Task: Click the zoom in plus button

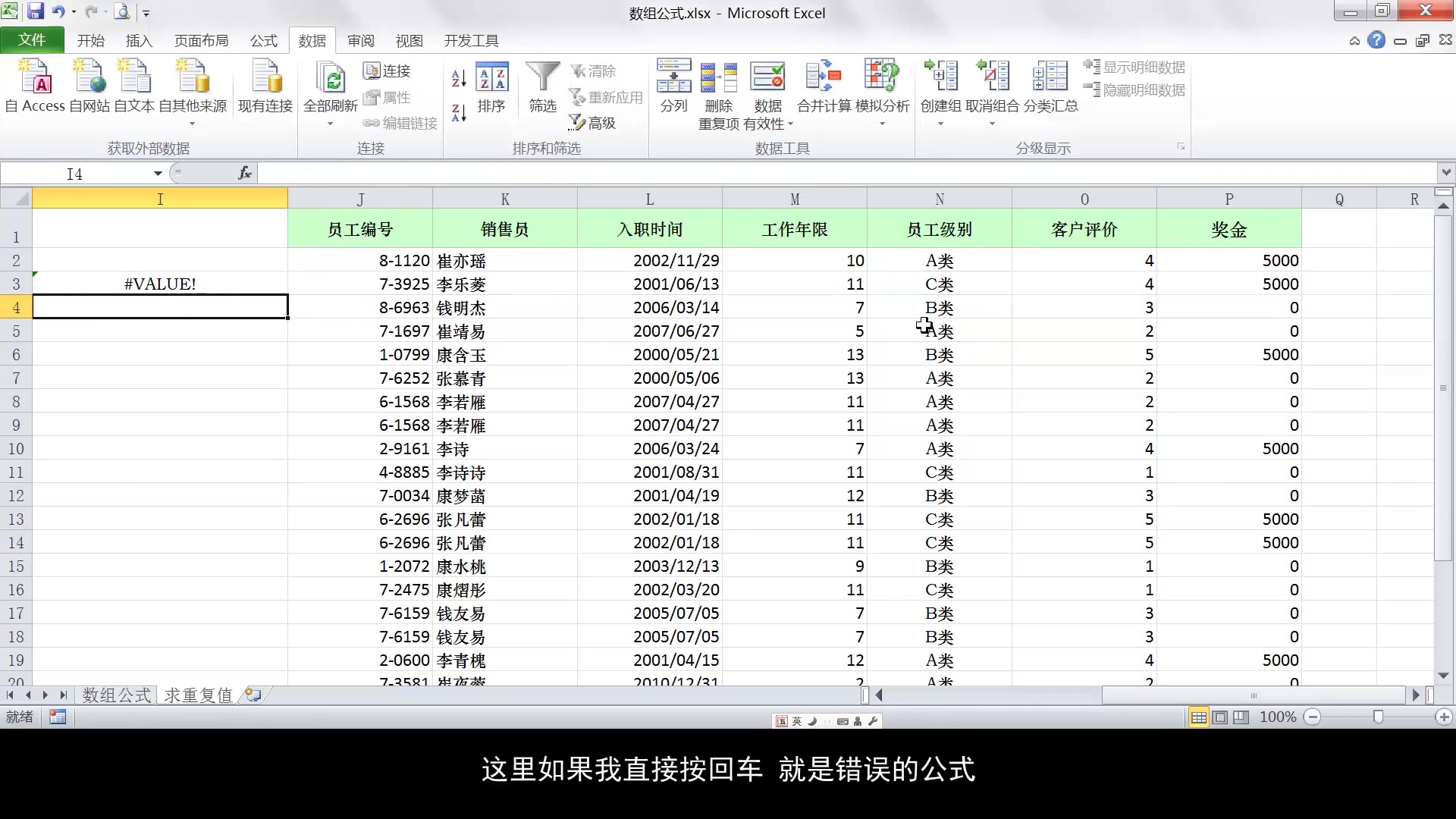Action: (x=1444, y=717)
